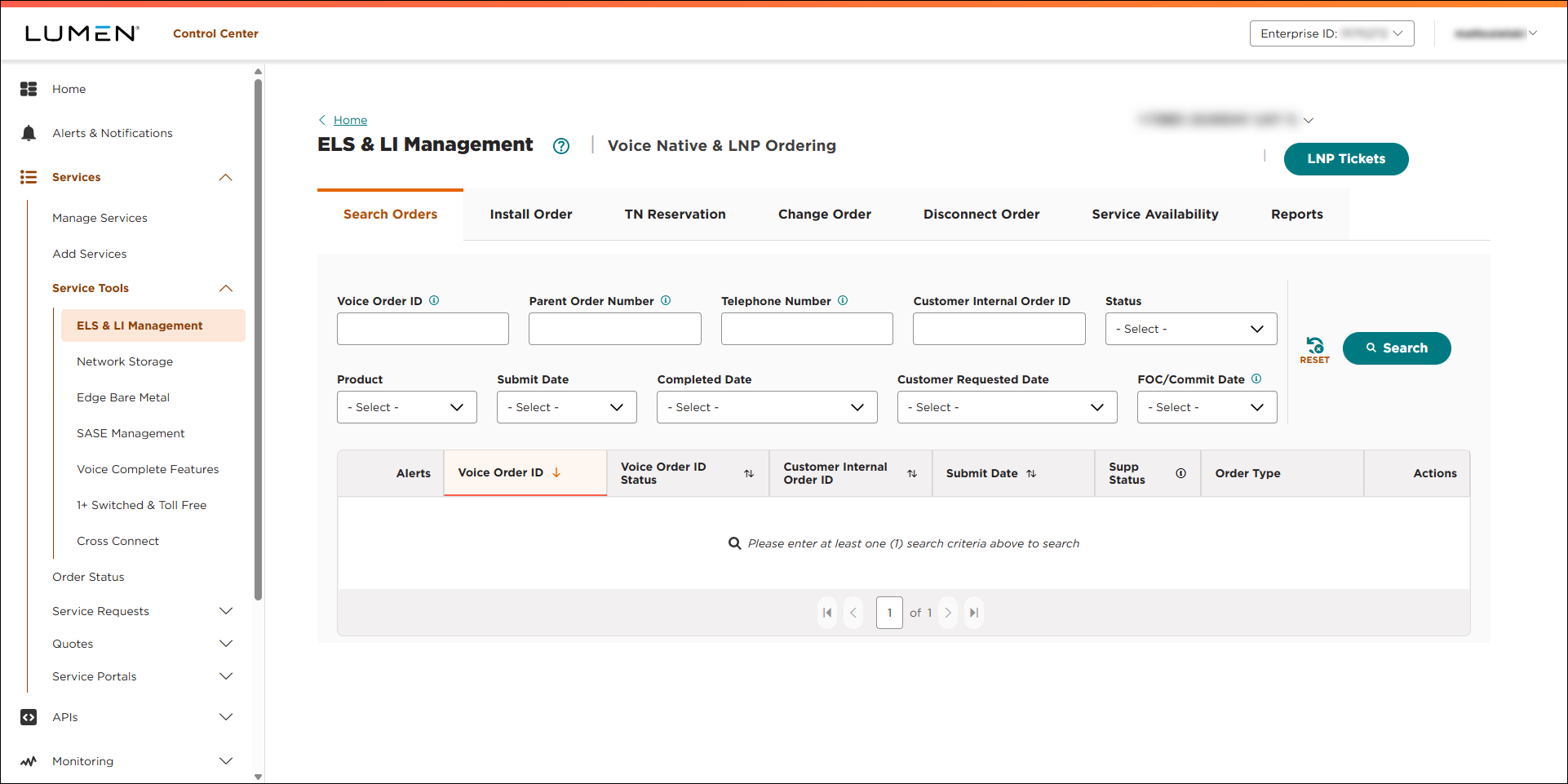Expand the Service Requests section
The width and height of the screenshot is (1568, 784).
point(226,611)
